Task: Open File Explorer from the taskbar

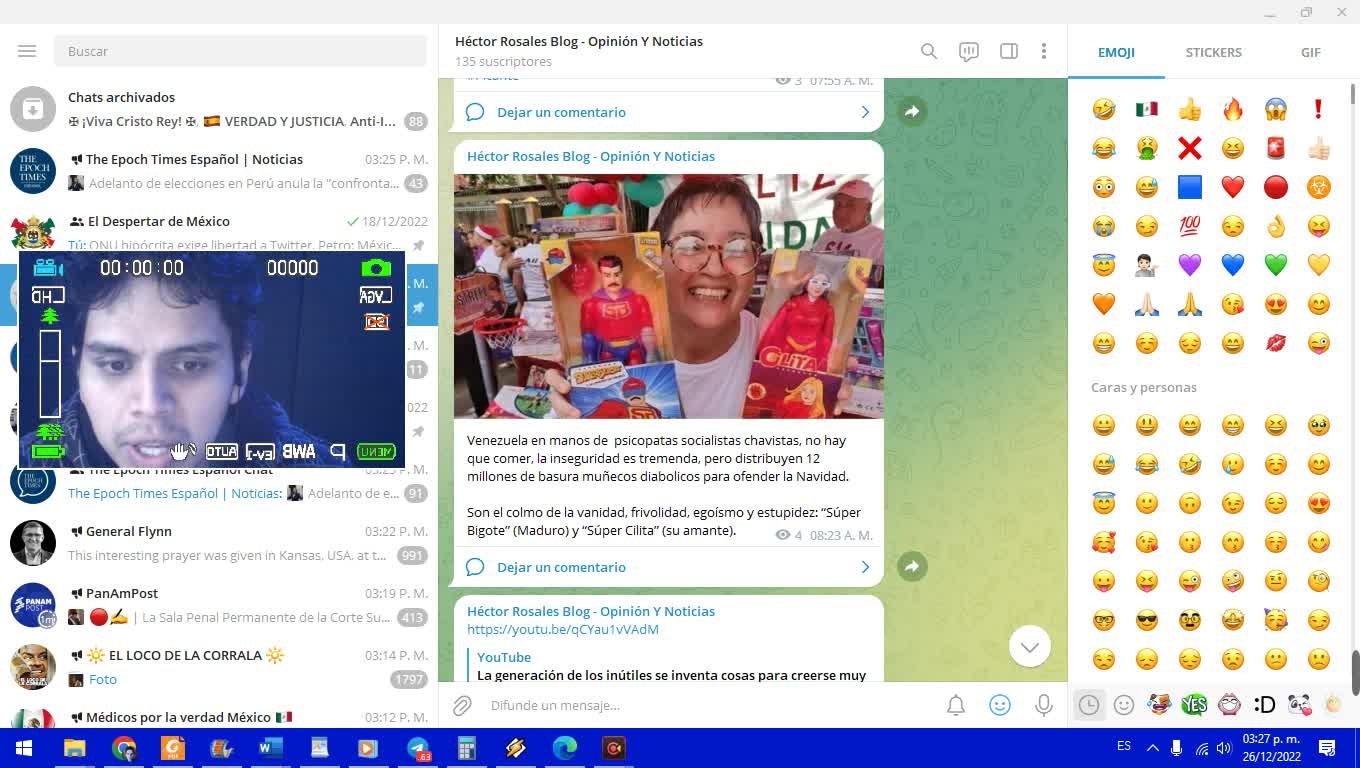Action: pos(74,748)
